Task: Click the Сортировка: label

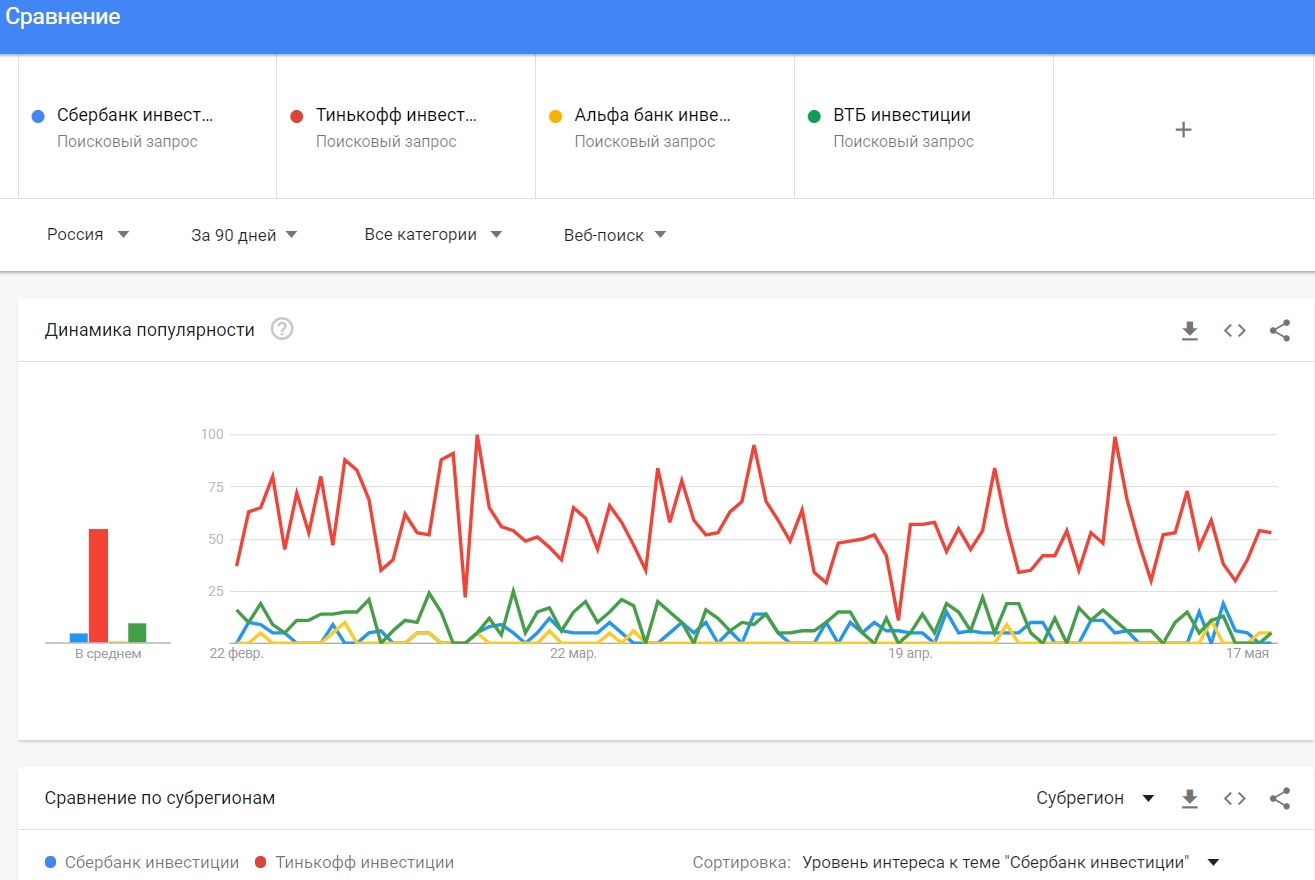Action: point(741,862)
